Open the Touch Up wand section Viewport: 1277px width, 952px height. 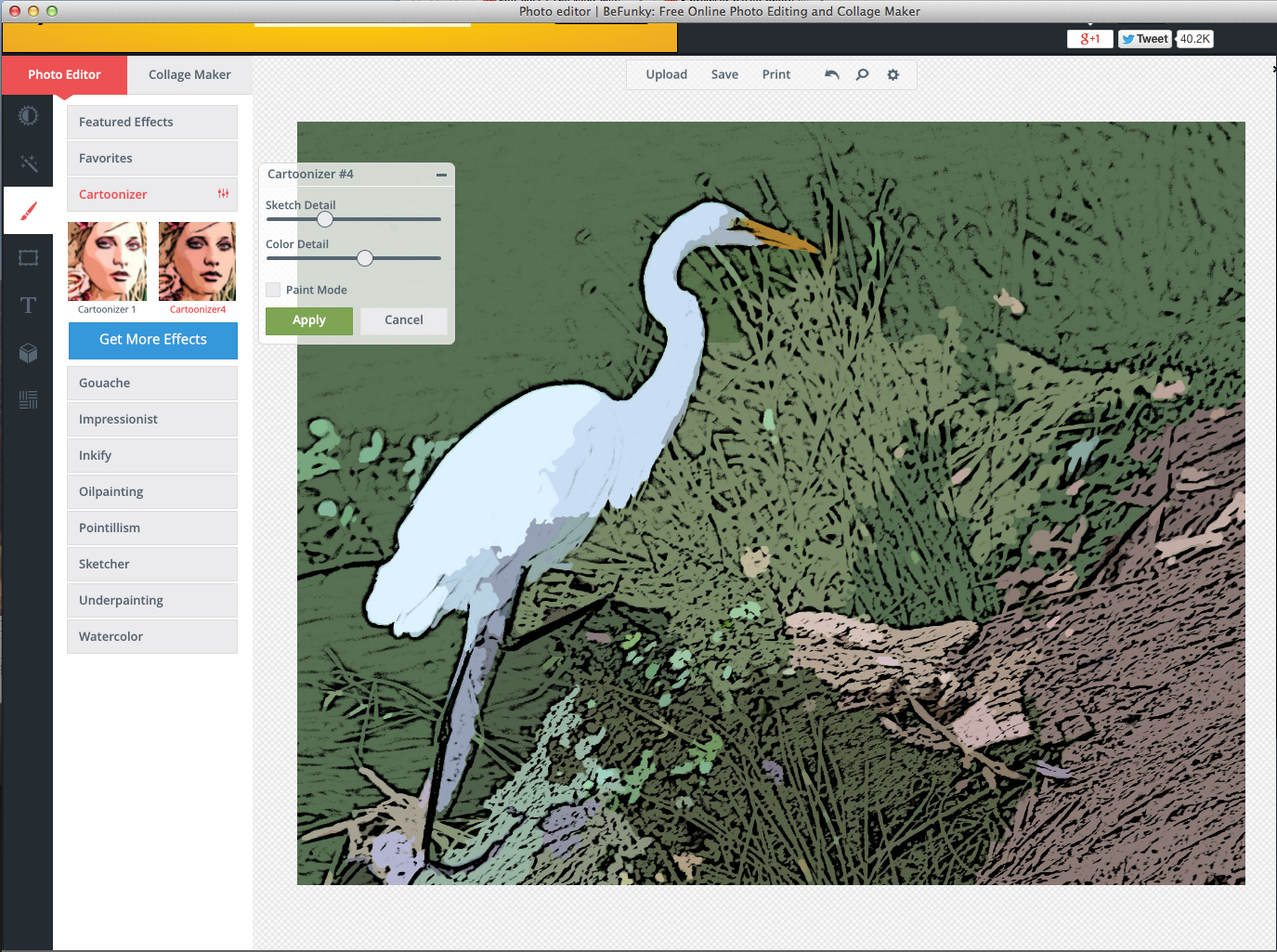pyautogui.click(x=28, y=163)
